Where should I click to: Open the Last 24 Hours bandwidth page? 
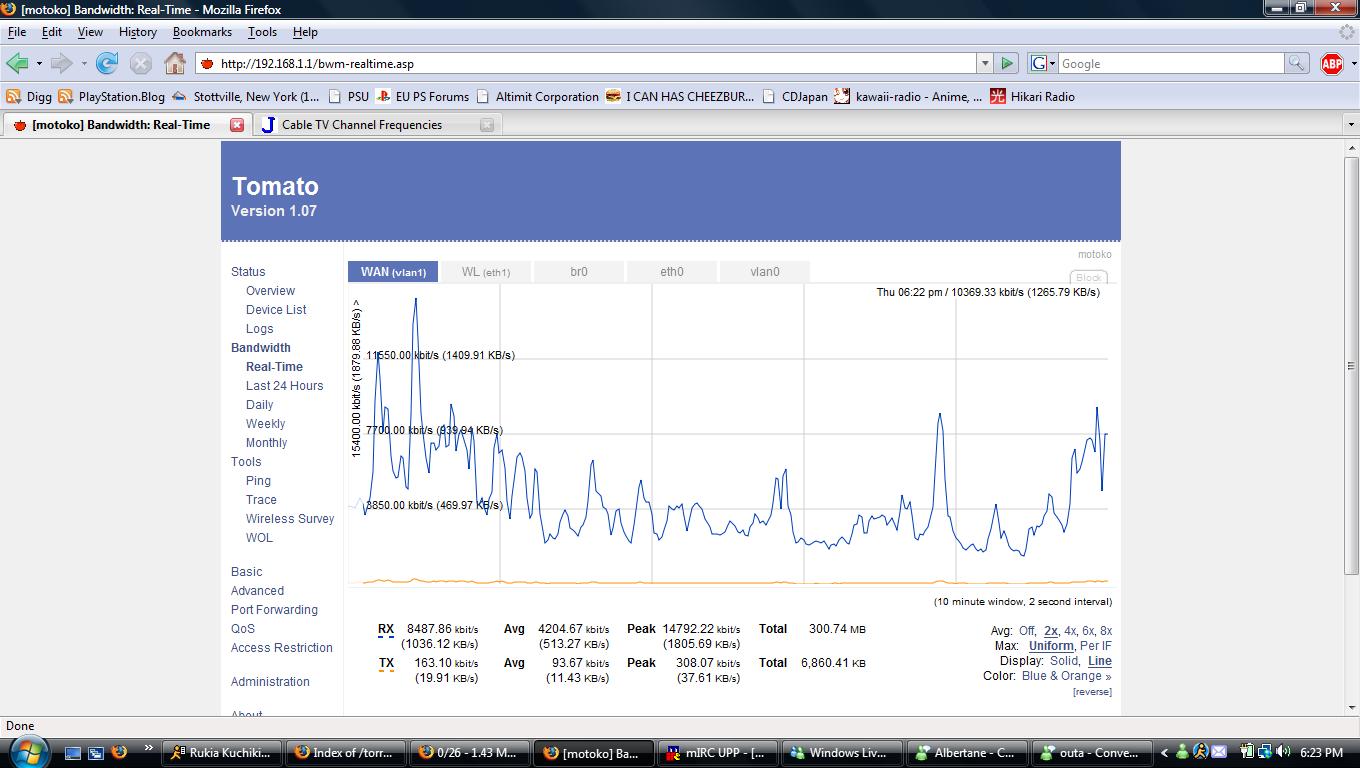click(x=284, y=386)
